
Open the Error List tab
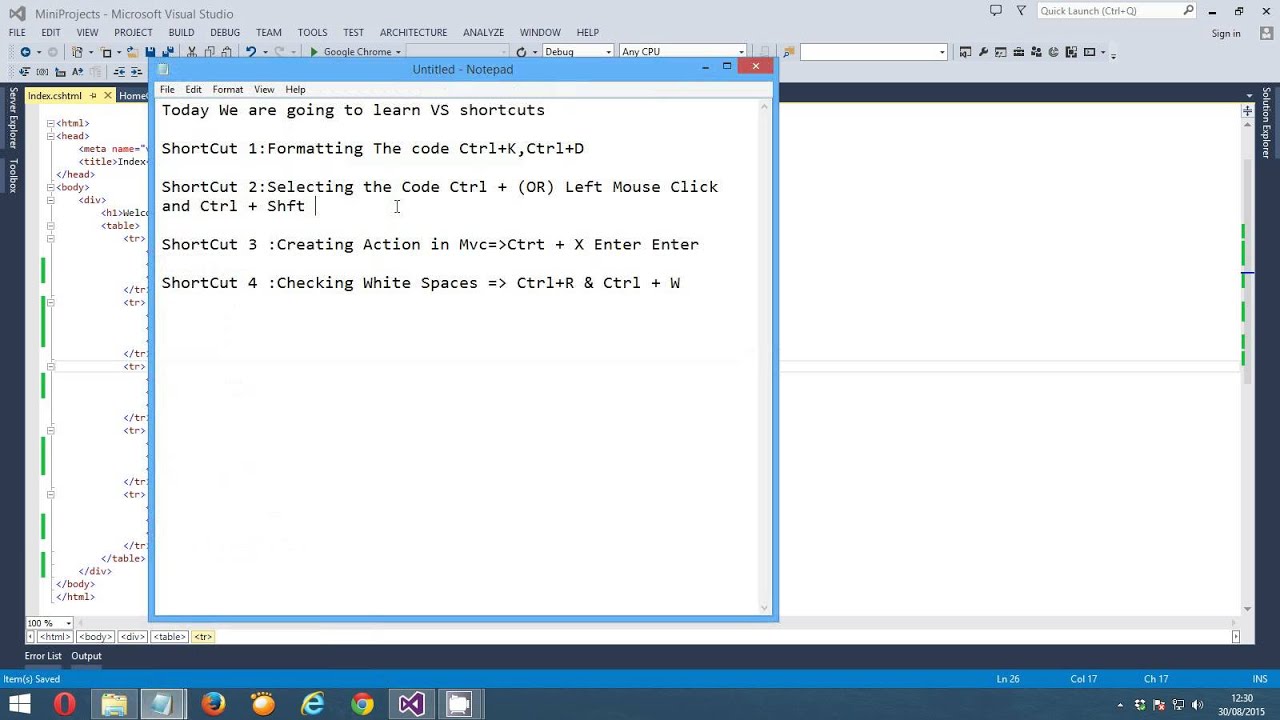tap(43, 656)
